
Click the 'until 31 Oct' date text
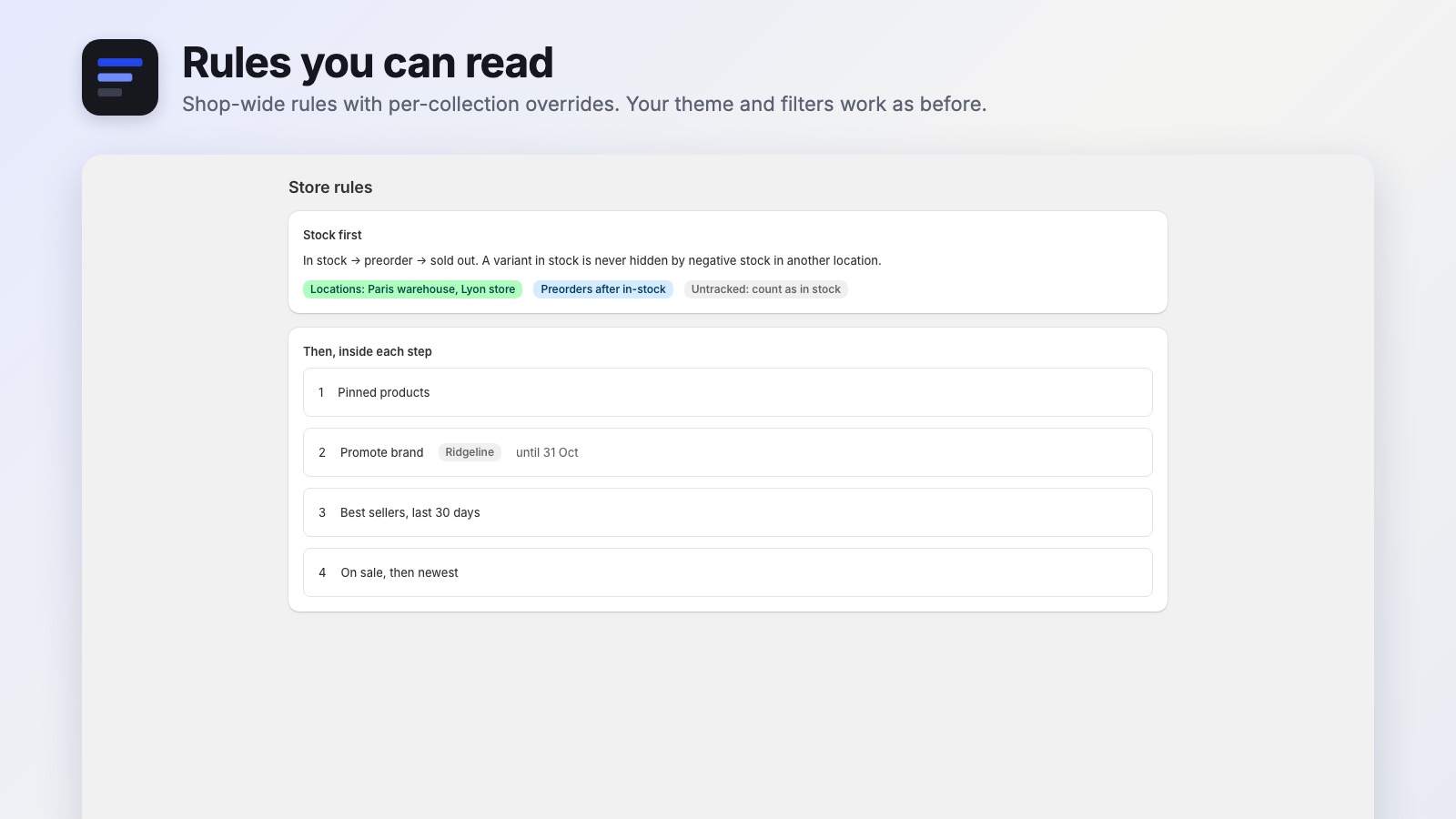point(547,452)
